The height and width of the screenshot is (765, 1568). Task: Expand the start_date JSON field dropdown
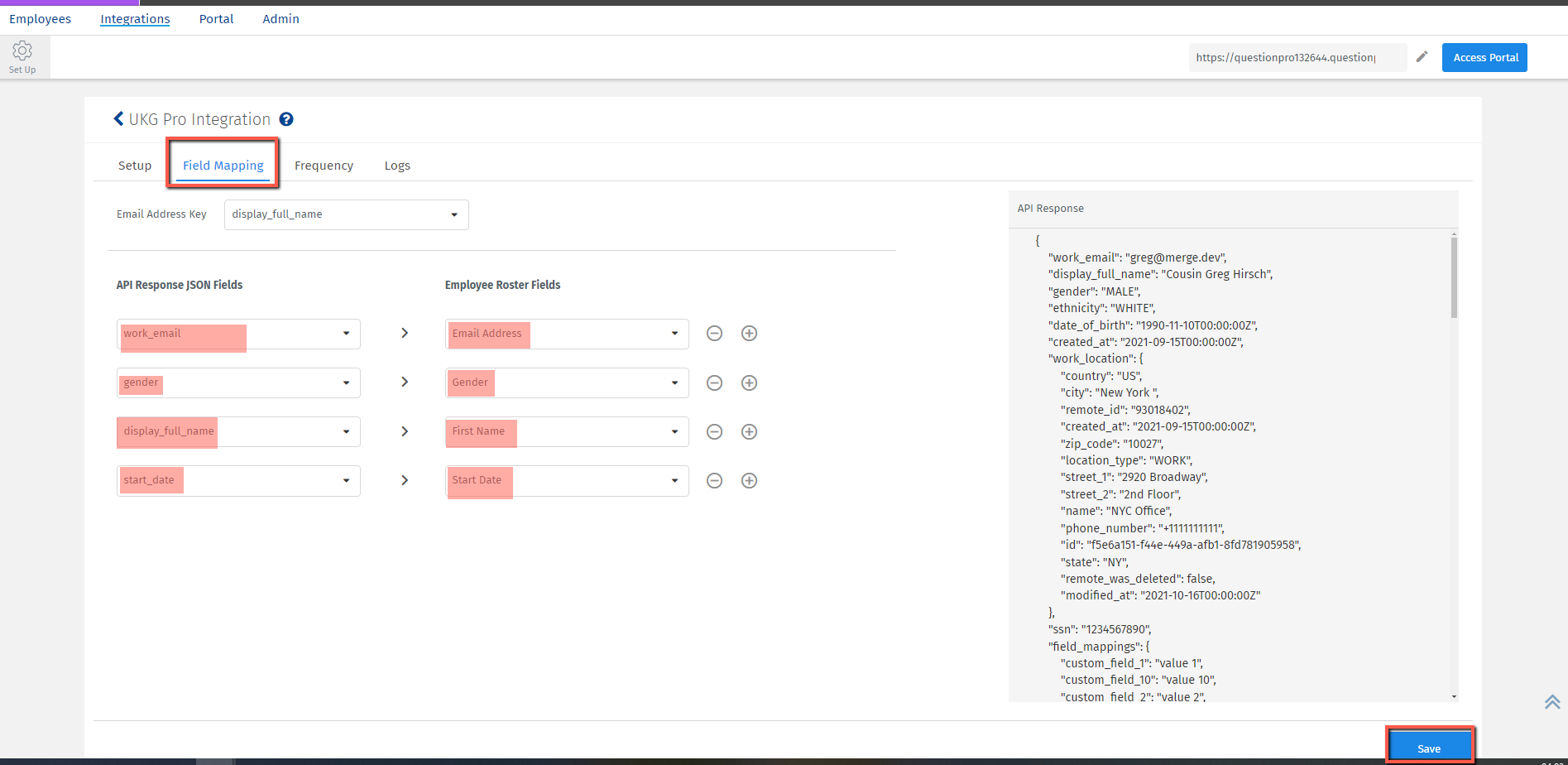[x=345, y=480]
